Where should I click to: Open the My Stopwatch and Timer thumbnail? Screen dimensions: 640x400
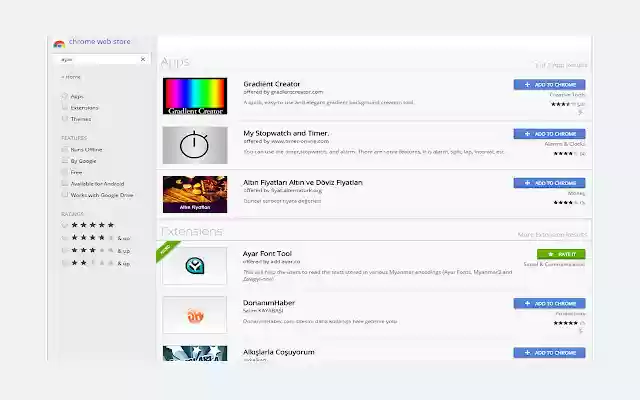(x=195, y=145)
